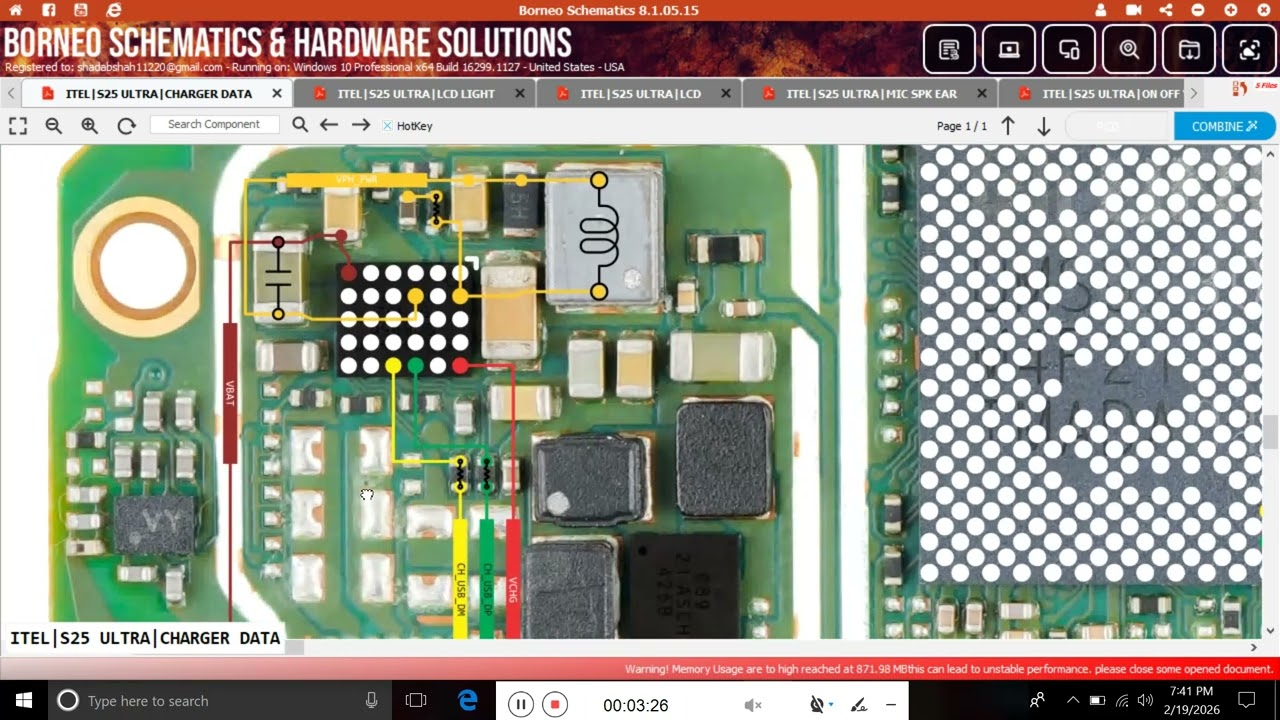Rotate the schematic view
This screenshot has width=1280, height=720.
(126, 126)
